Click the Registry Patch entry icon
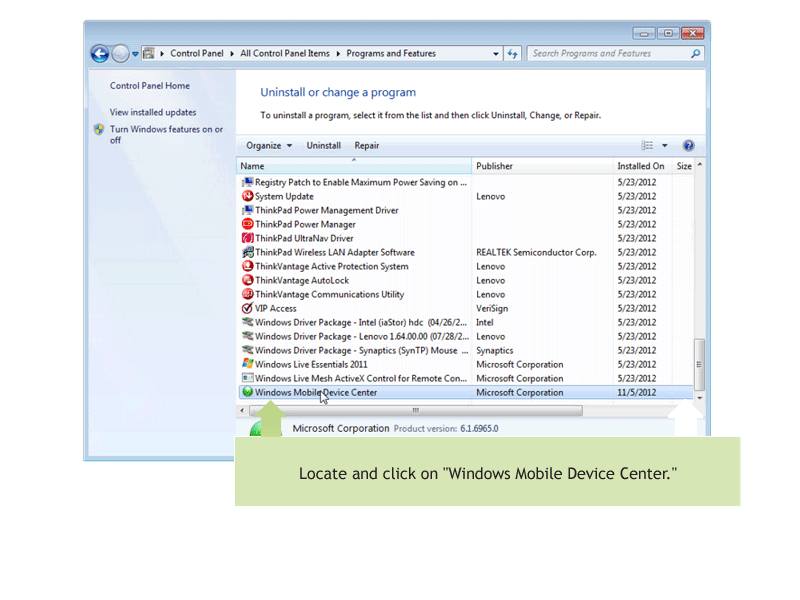800x600 pixels. coord(247,182)
